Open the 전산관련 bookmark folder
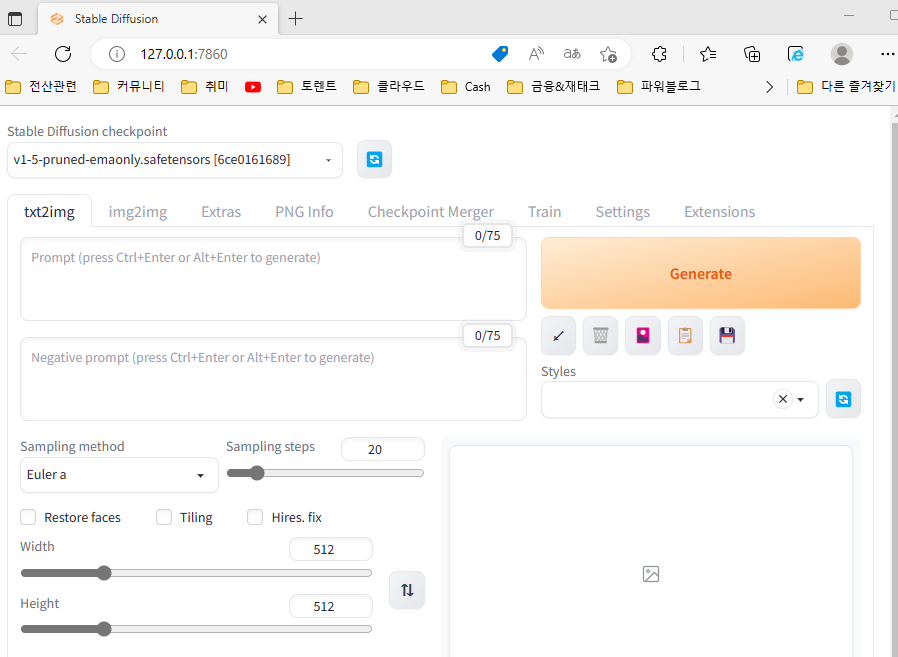898x657 pixels. [x=41, y=86]
